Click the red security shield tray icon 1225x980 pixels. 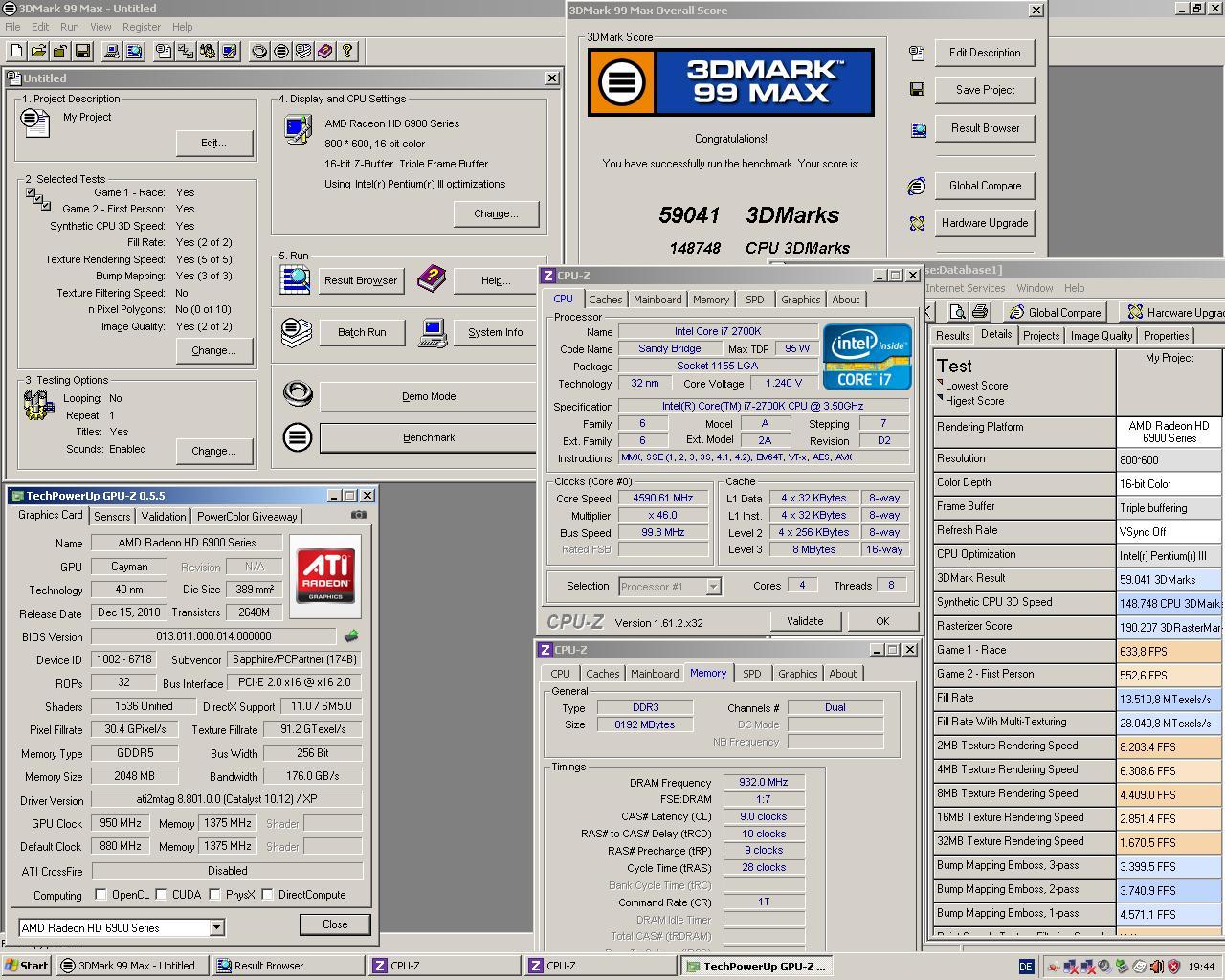pos(1173,967)
